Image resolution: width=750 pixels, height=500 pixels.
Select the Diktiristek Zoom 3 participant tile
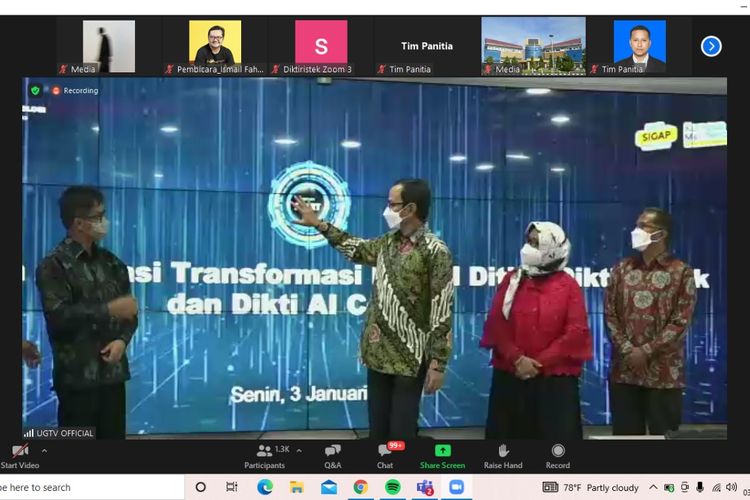(x=321, y=44)
